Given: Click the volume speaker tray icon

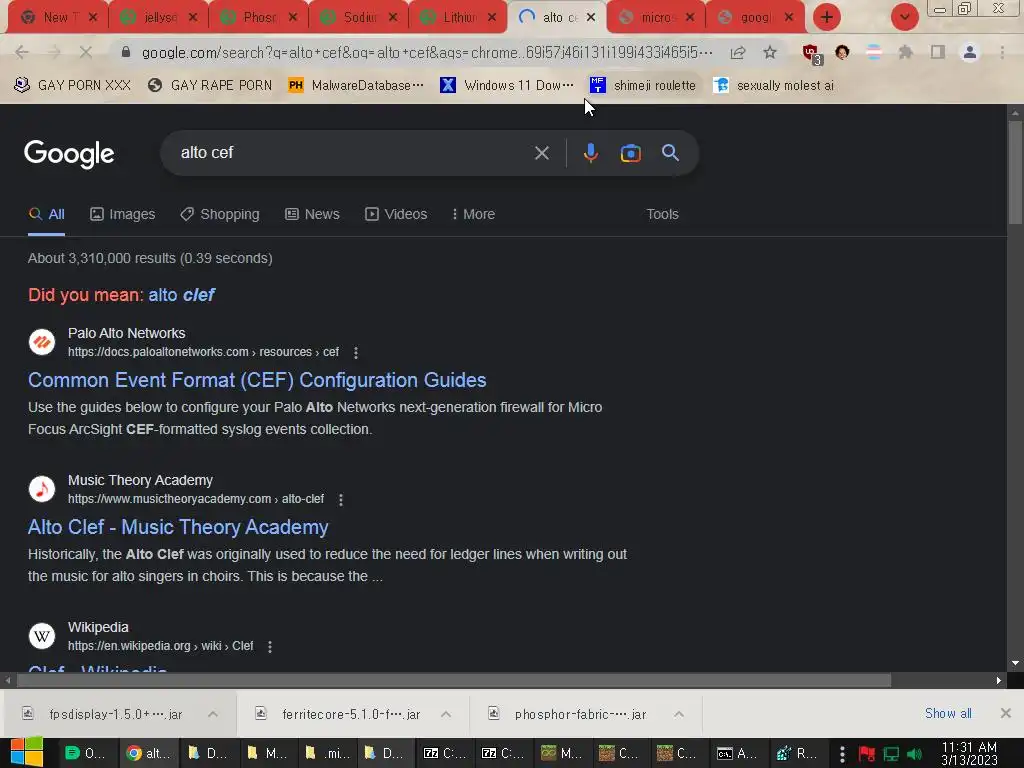Looking at the screenshot, I should click(x=914, y=754).
